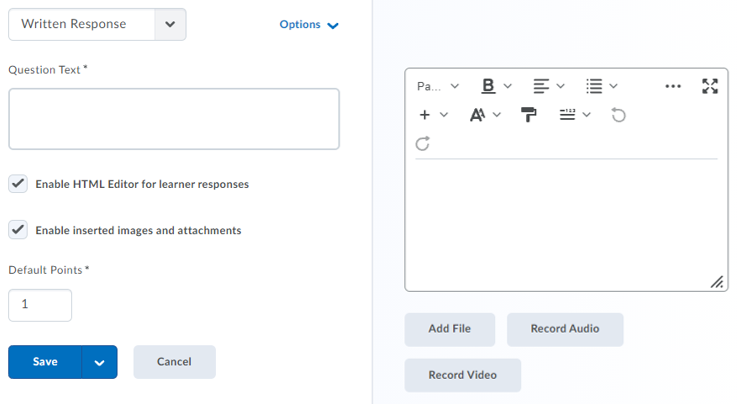Viewport: 737px width, 413px height.
Task: Open the more actions ellipsis menu
Action: (673, 86)
